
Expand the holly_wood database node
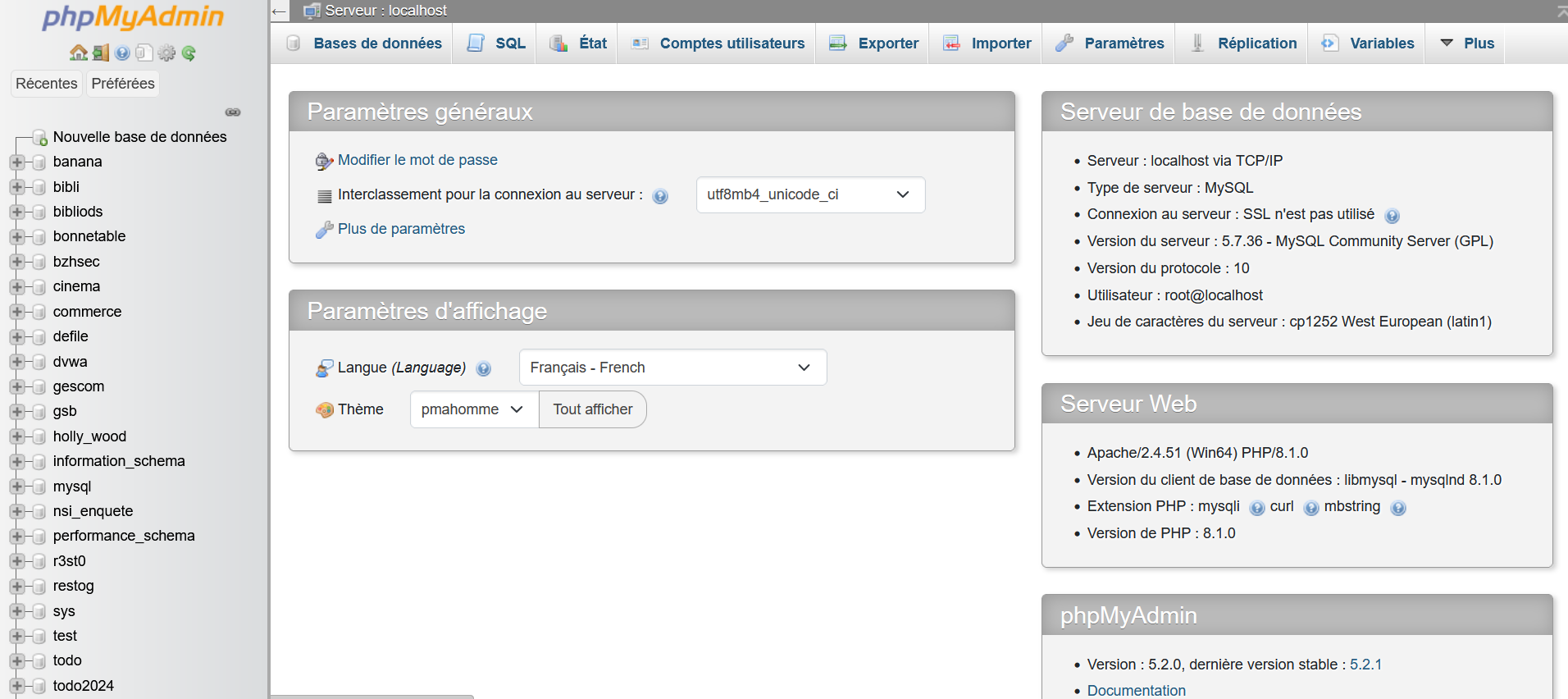(17, 436)
